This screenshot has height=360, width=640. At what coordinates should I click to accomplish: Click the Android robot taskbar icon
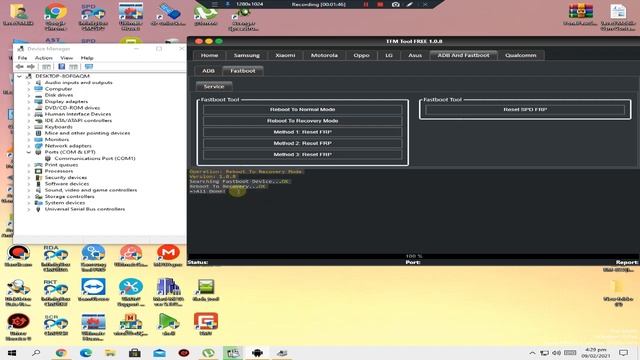pyautogui.click(x=257, y=353)
